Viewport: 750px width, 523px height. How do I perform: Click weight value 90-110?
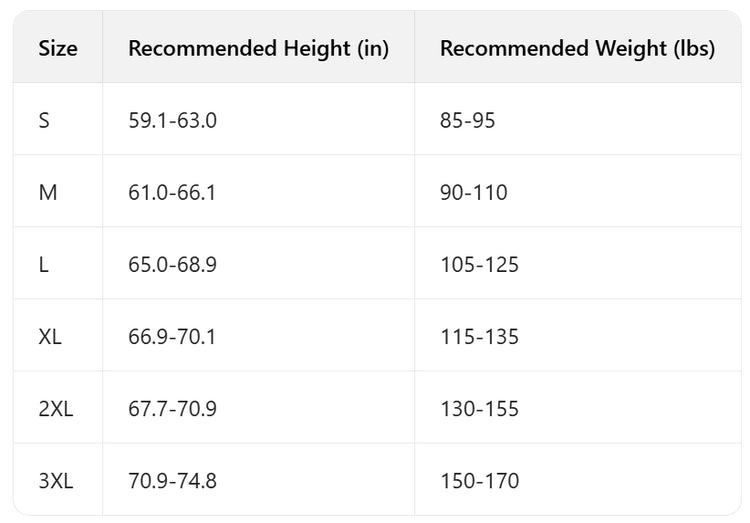(473, 192)
